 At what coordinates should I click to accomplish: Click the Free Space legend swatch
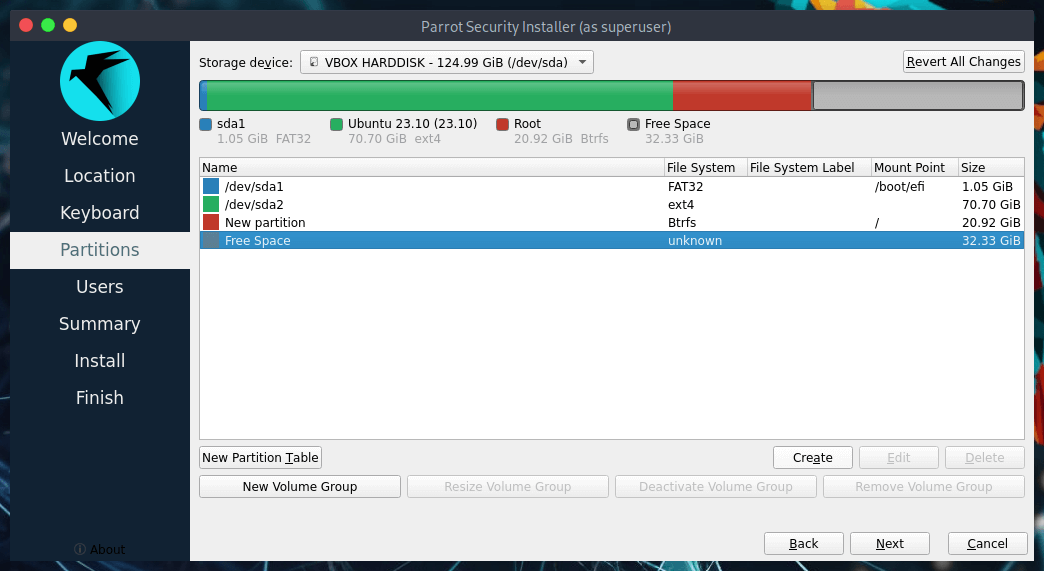[x=633, y=124]
